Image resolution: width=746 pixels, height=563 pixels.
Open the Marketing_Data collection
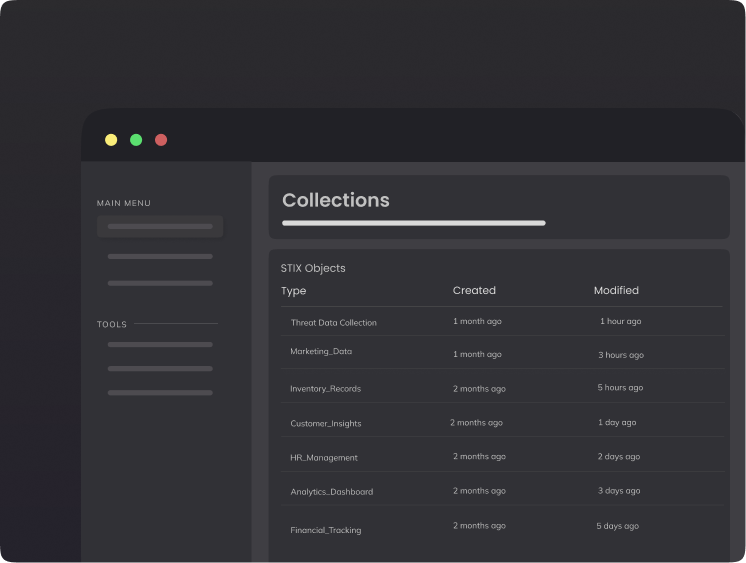(321, 352)
